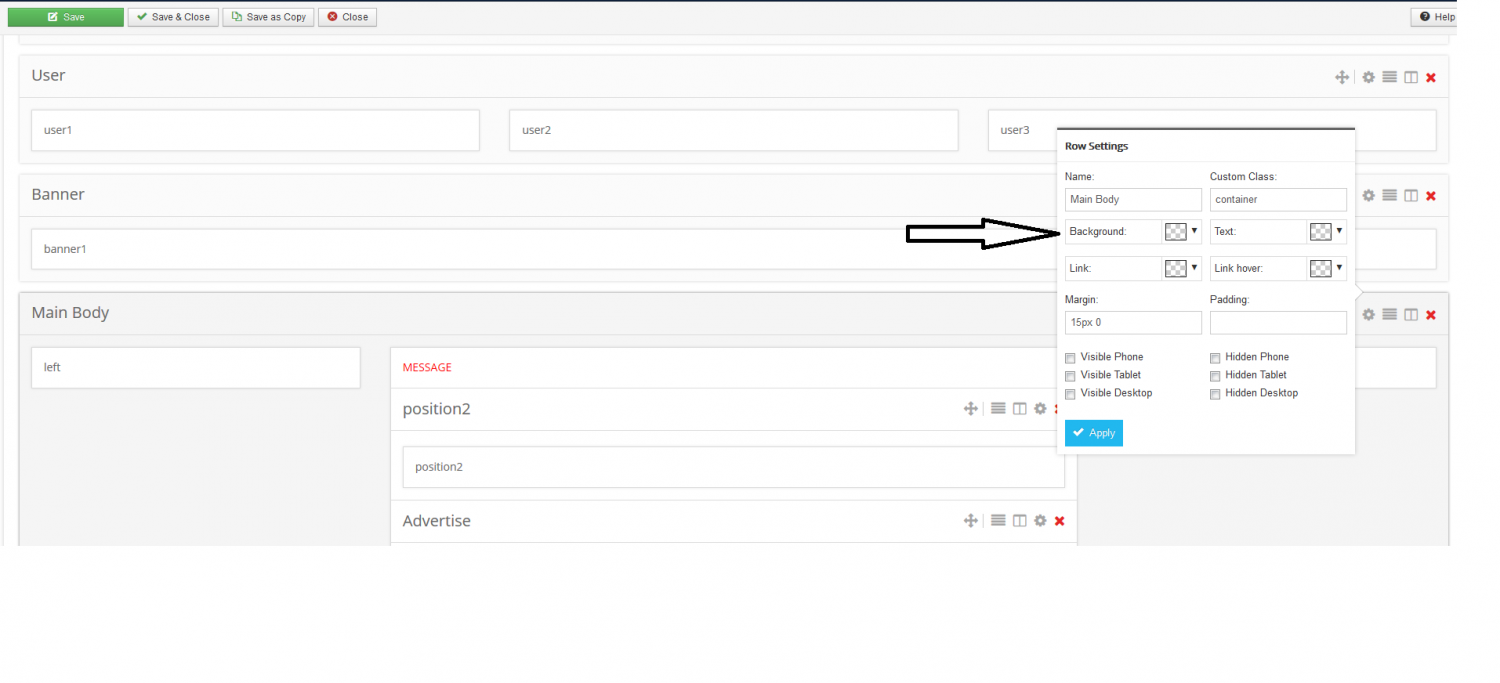Image resolution: width=1500 pixels, height=683 pixels.
Task: Click Save as Copy in toolbar
Action: tap(268, 17)
